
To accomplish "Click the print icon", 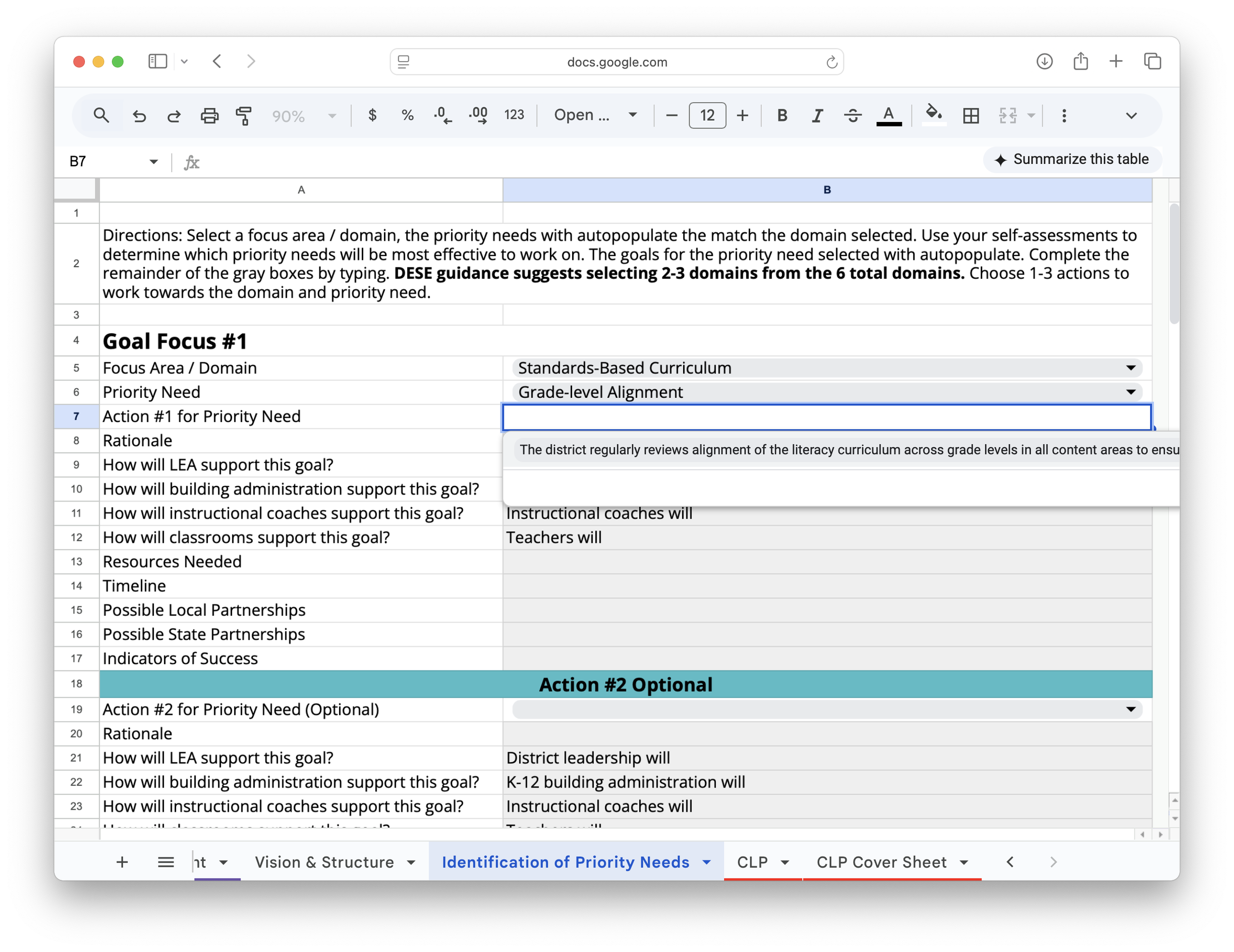I will pyautogui.click(x=210, y=116).
